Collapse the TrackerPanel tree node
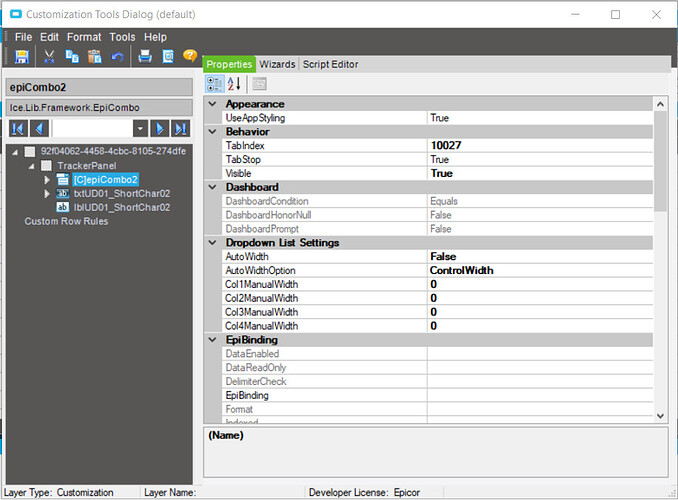678x500 pixels. click(32, 166)
